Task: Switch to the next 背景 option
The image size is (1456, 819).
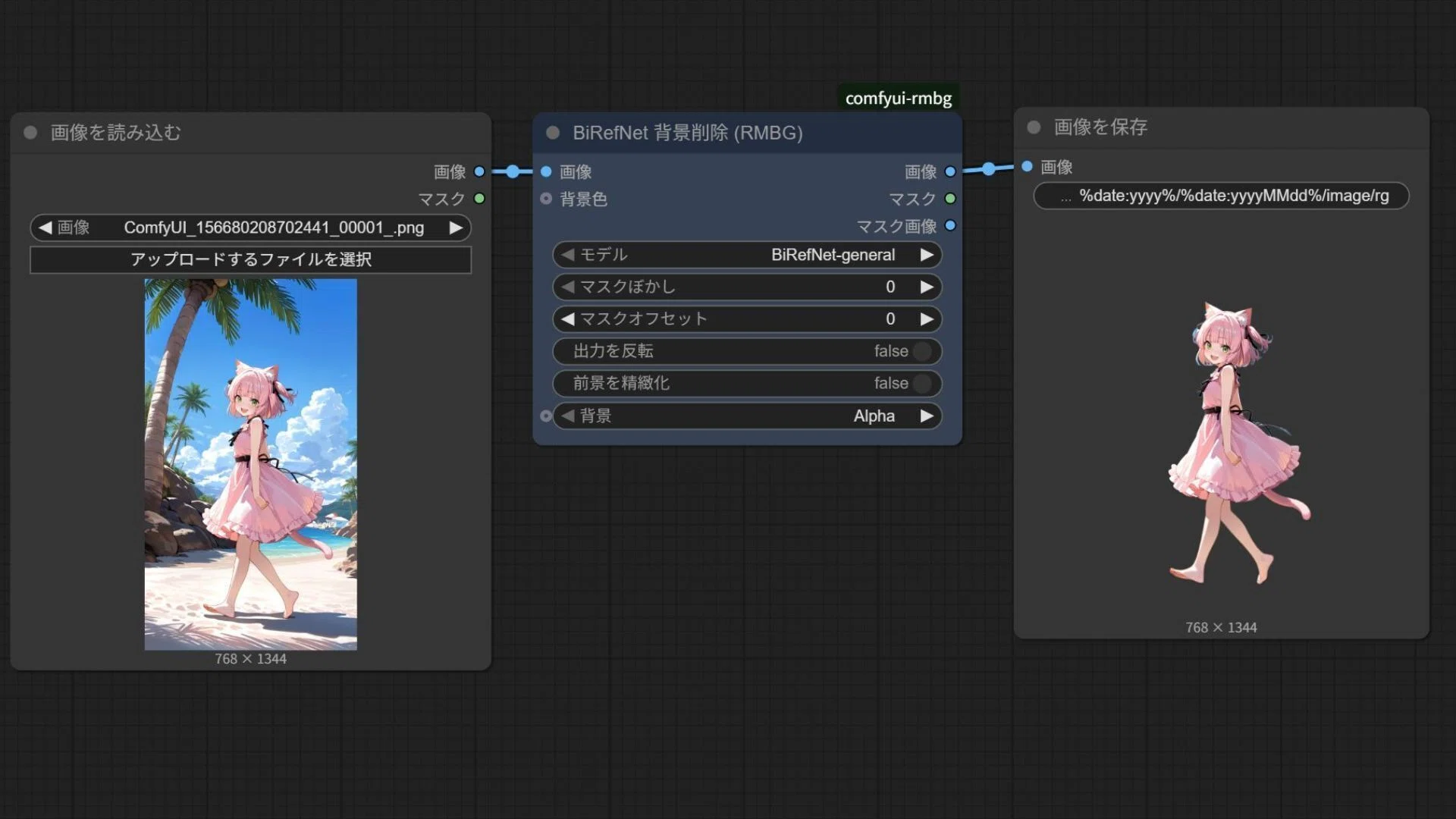Action: point(927,416)
